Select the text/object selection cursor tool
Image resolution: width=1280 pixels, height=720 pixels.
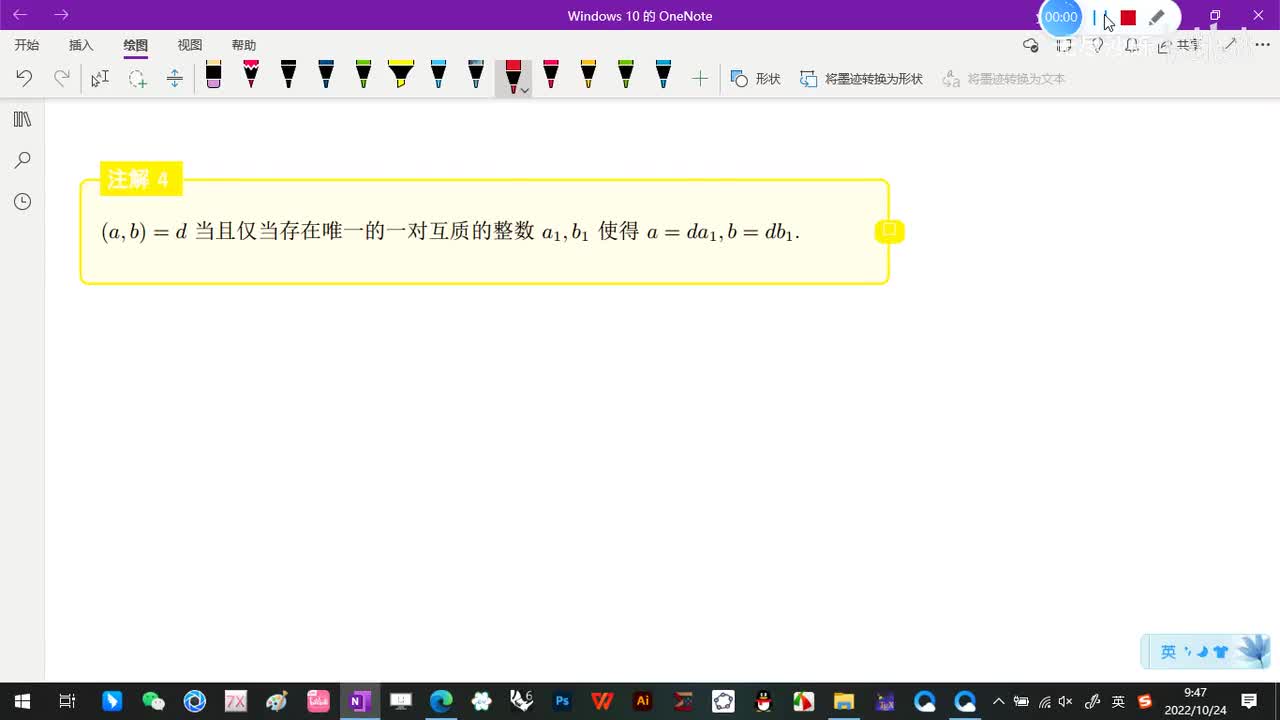(100, 78)
